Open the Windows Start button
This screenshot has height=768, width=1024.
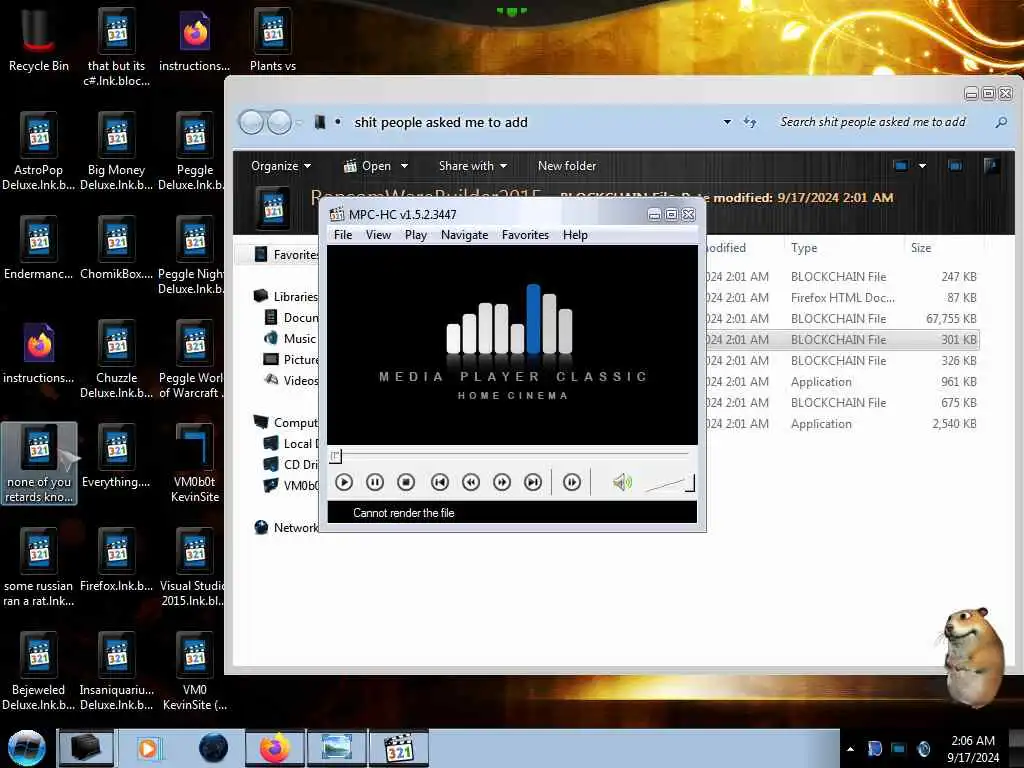point(26,748)
